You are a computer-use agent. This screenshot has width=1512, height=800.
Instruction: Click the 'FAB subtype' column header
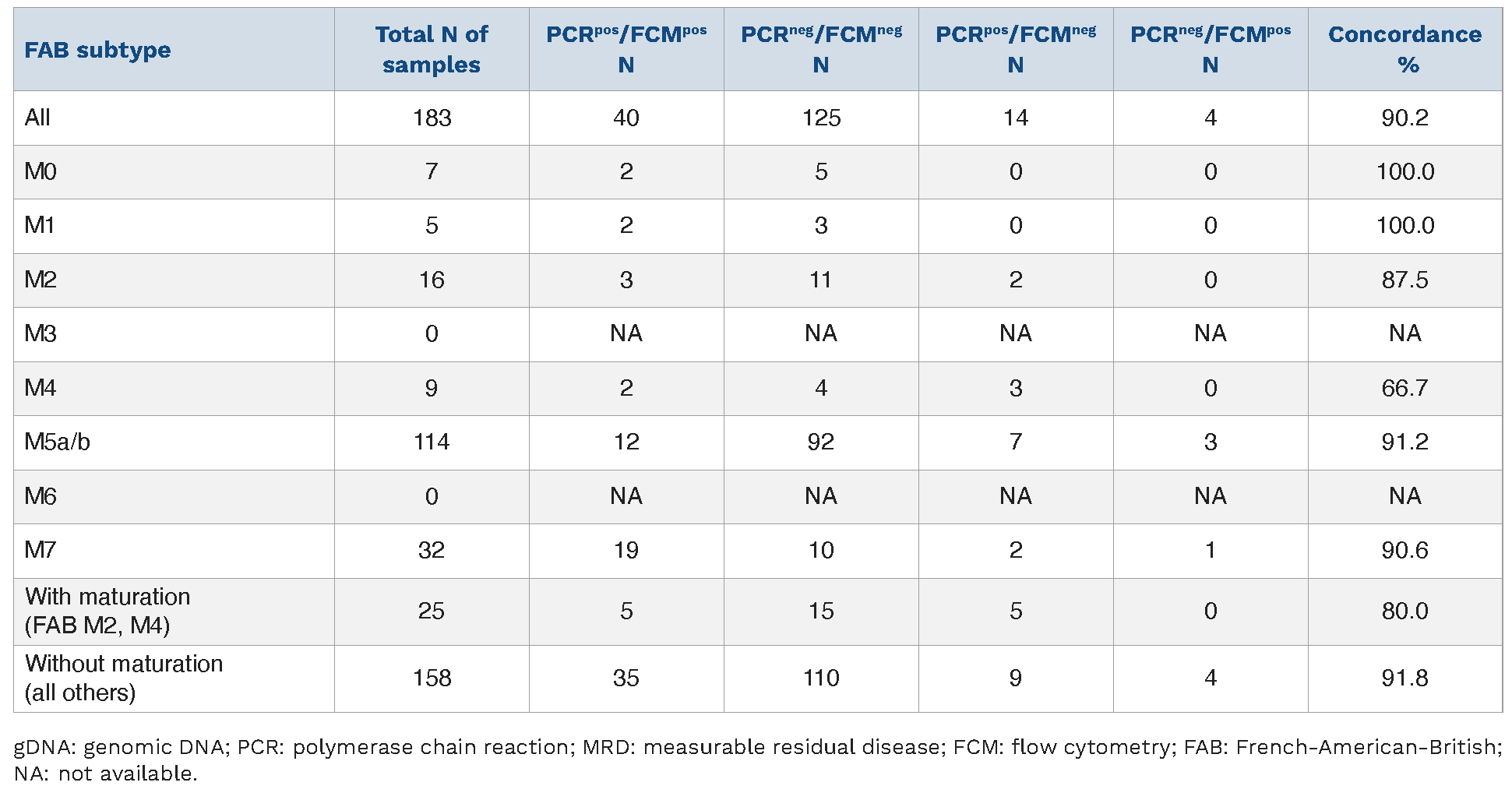pos(97,50)
